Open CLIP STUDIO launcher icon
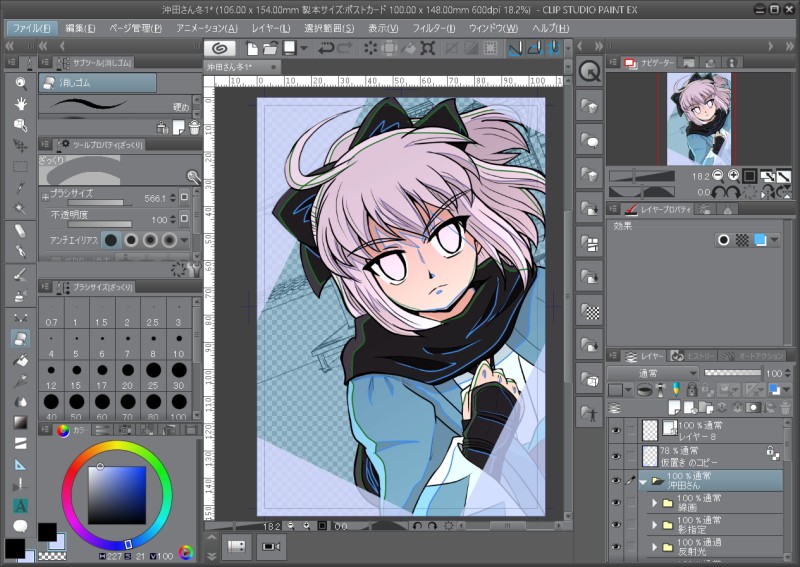Viewport: 800px width, 567px height. pyautogui.click(x=220, y=48)
